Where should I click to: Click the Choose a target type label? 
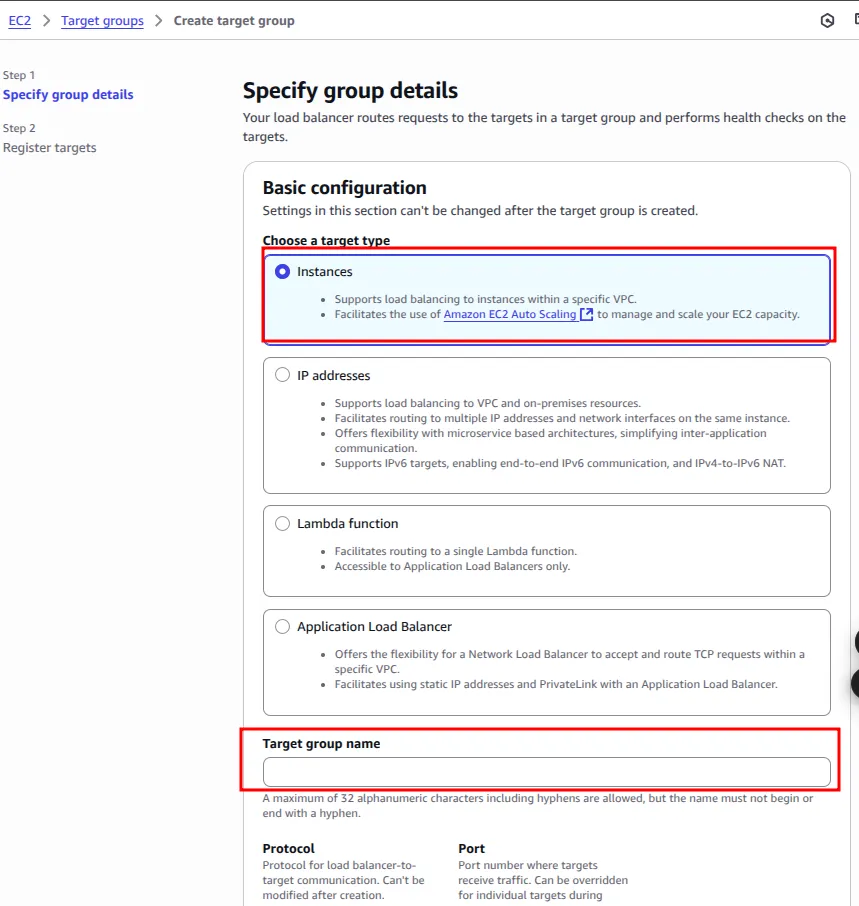326,240
